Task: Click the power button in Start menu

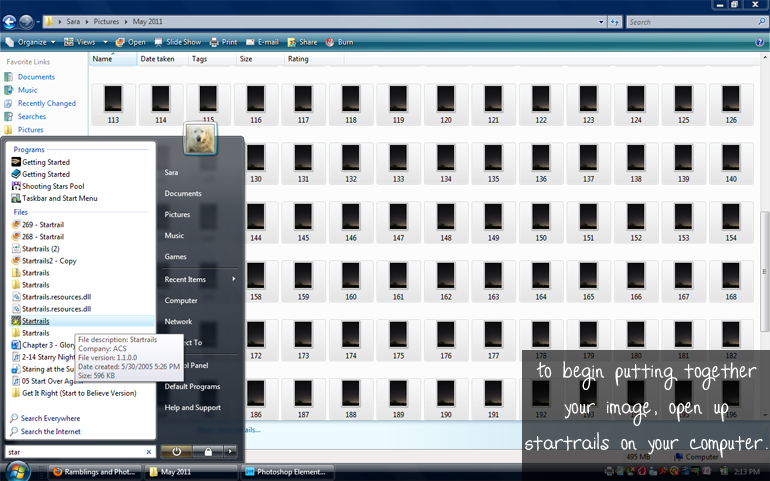Action: [x=176, y=452]
